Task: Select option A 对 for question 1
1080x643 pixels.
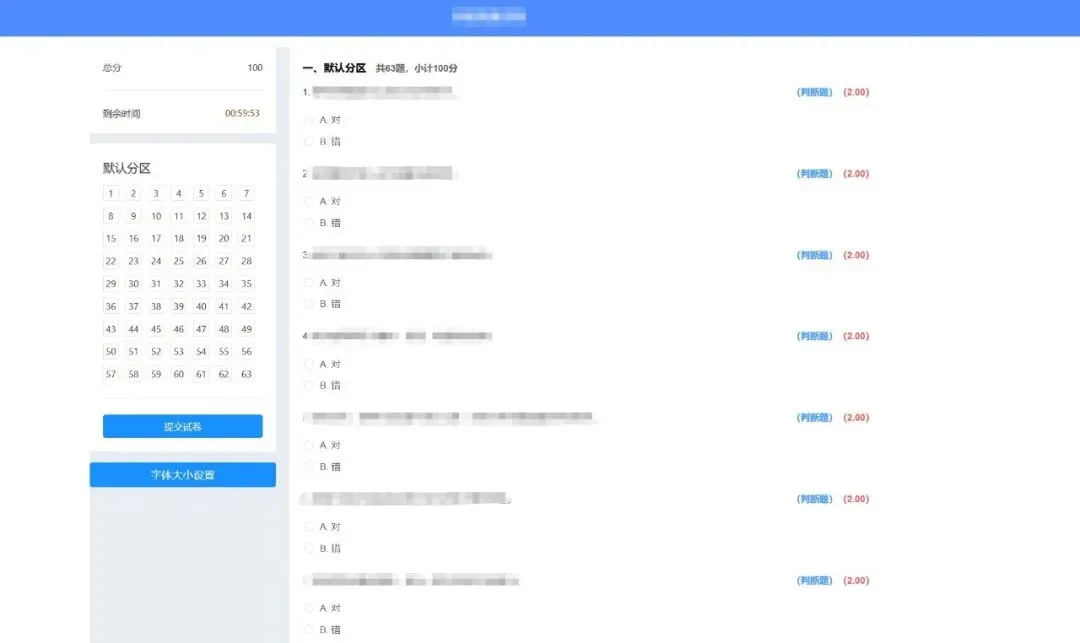Action: tap(309, 120)
